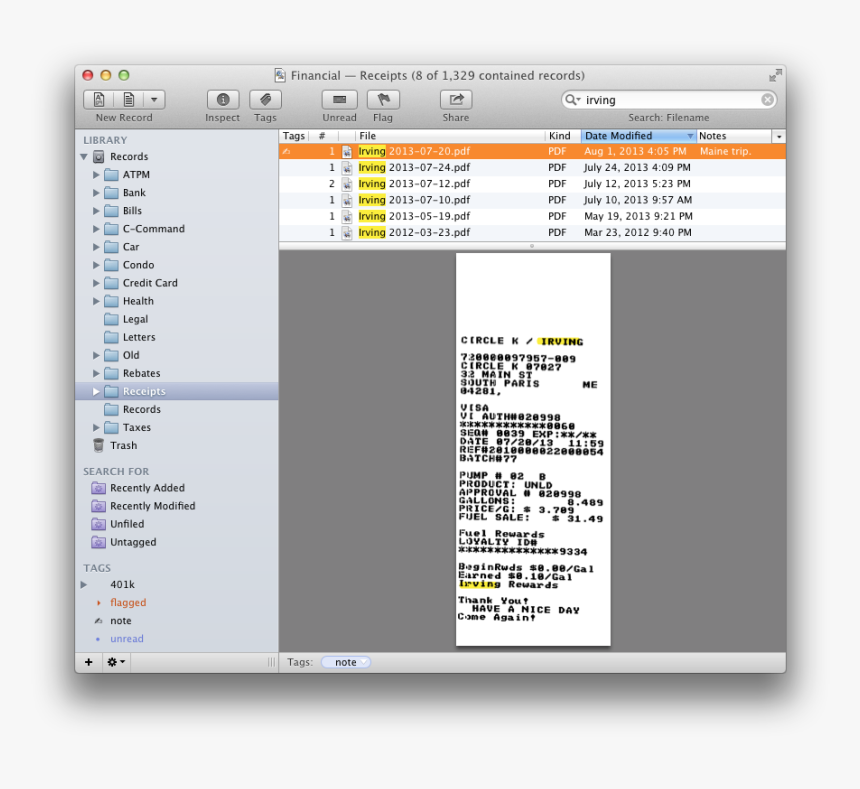Open the Date Modified column sort menu
Screen dimensions: 860x789
point(690,135)
